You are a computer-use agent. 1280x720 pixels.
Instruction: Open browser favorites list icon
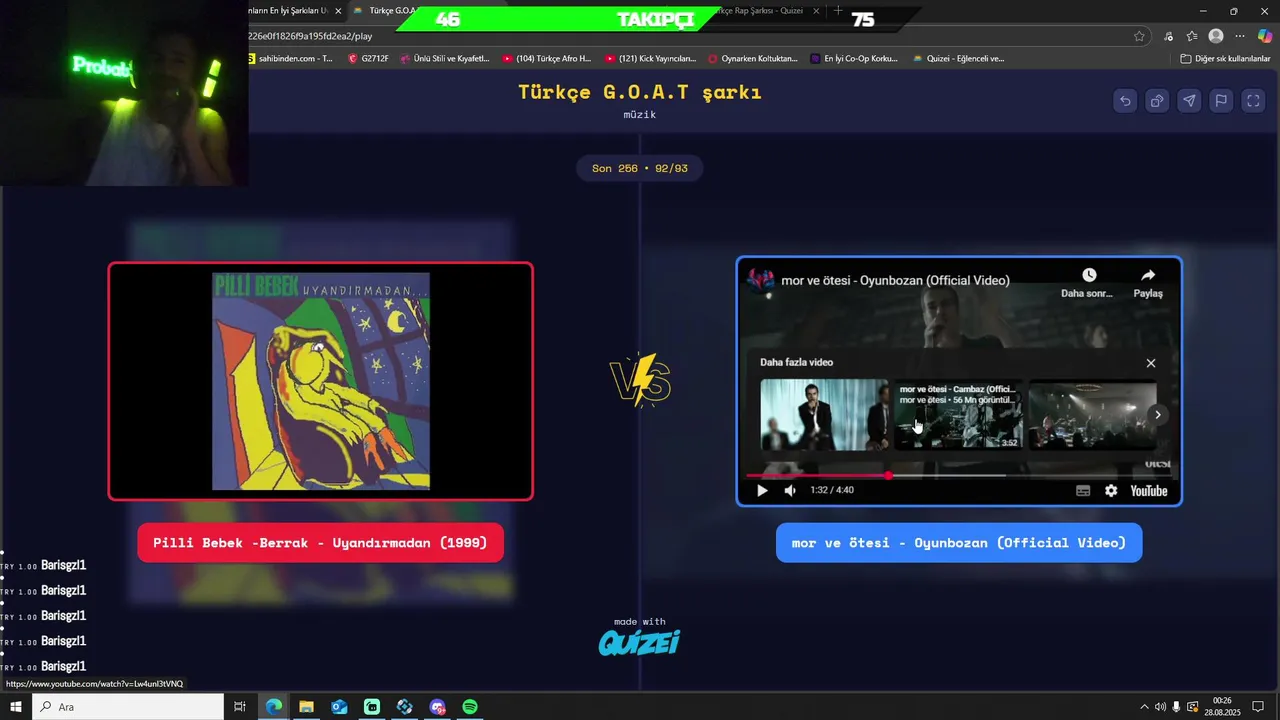coord(1192,36)
